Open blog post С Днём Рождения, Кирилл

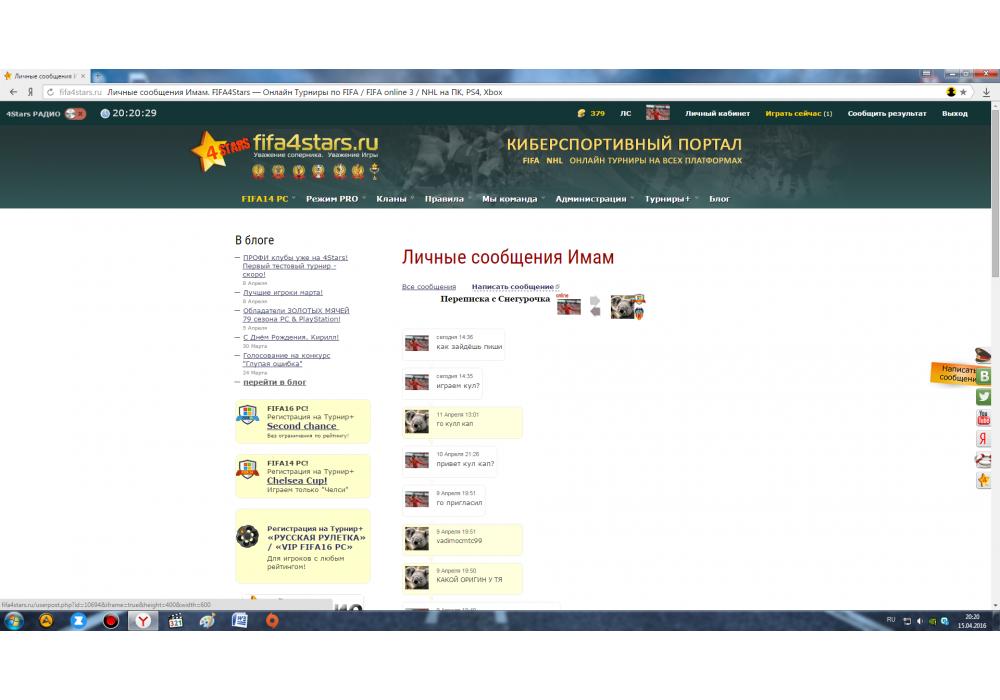coord(291,337)
